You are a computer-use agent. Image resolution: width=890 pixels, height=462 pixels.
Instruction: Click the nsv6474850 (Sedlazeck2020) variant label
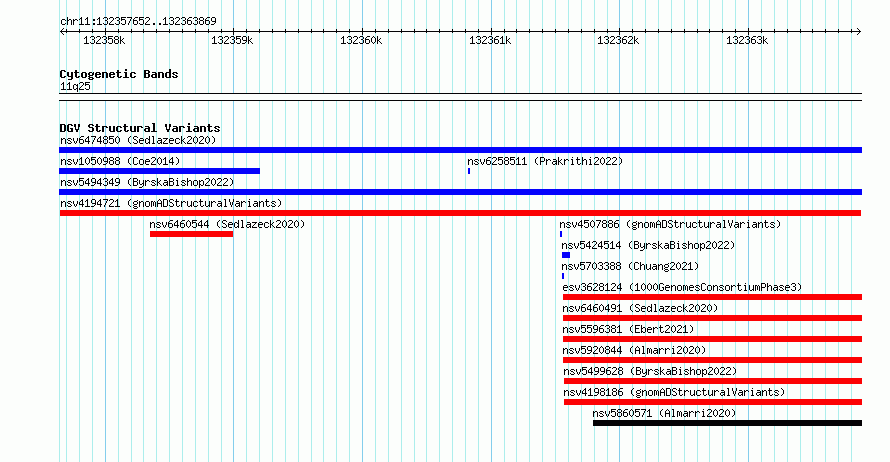click(x=138, y=140)
